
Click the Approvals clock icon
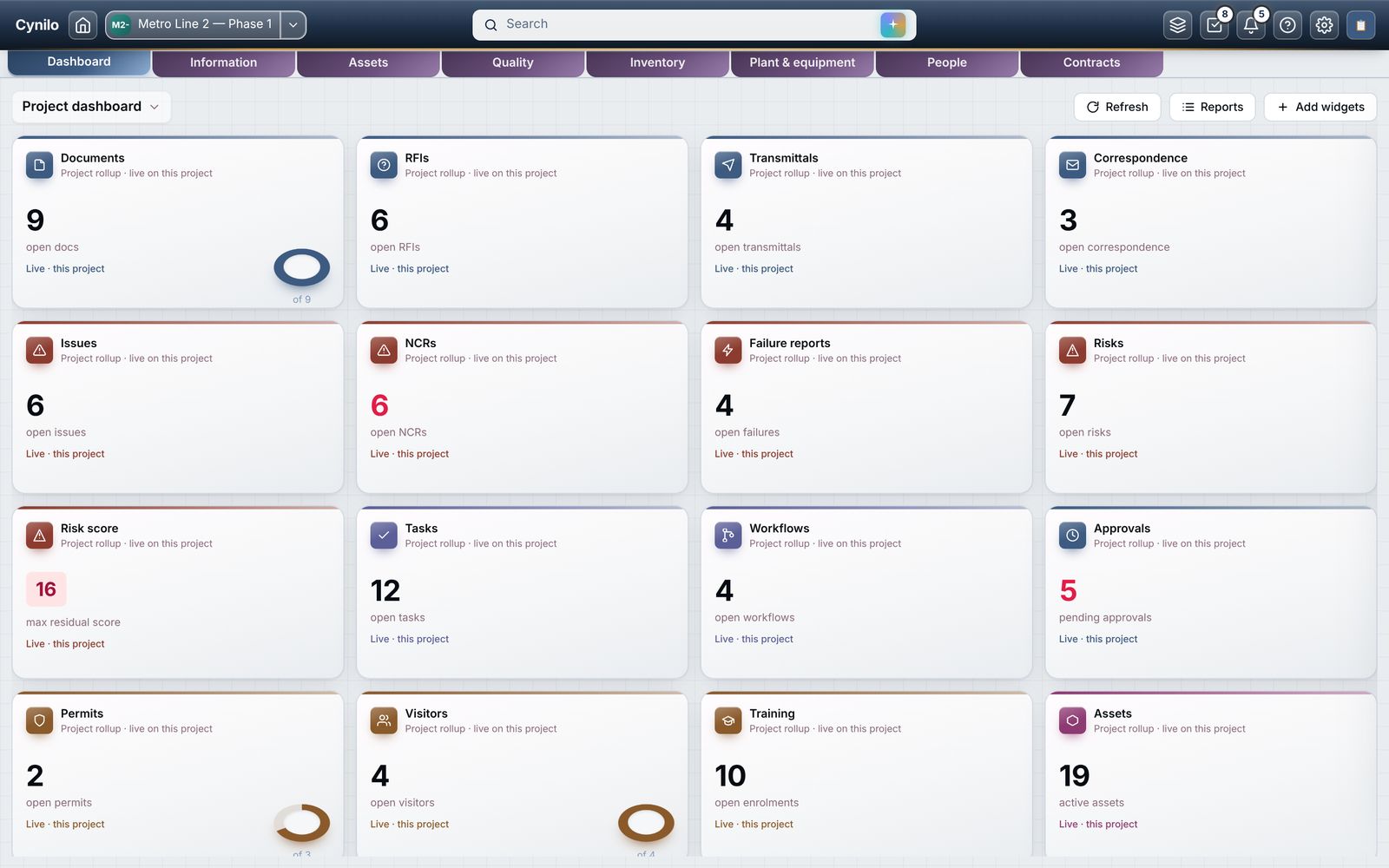(1072, 536)
